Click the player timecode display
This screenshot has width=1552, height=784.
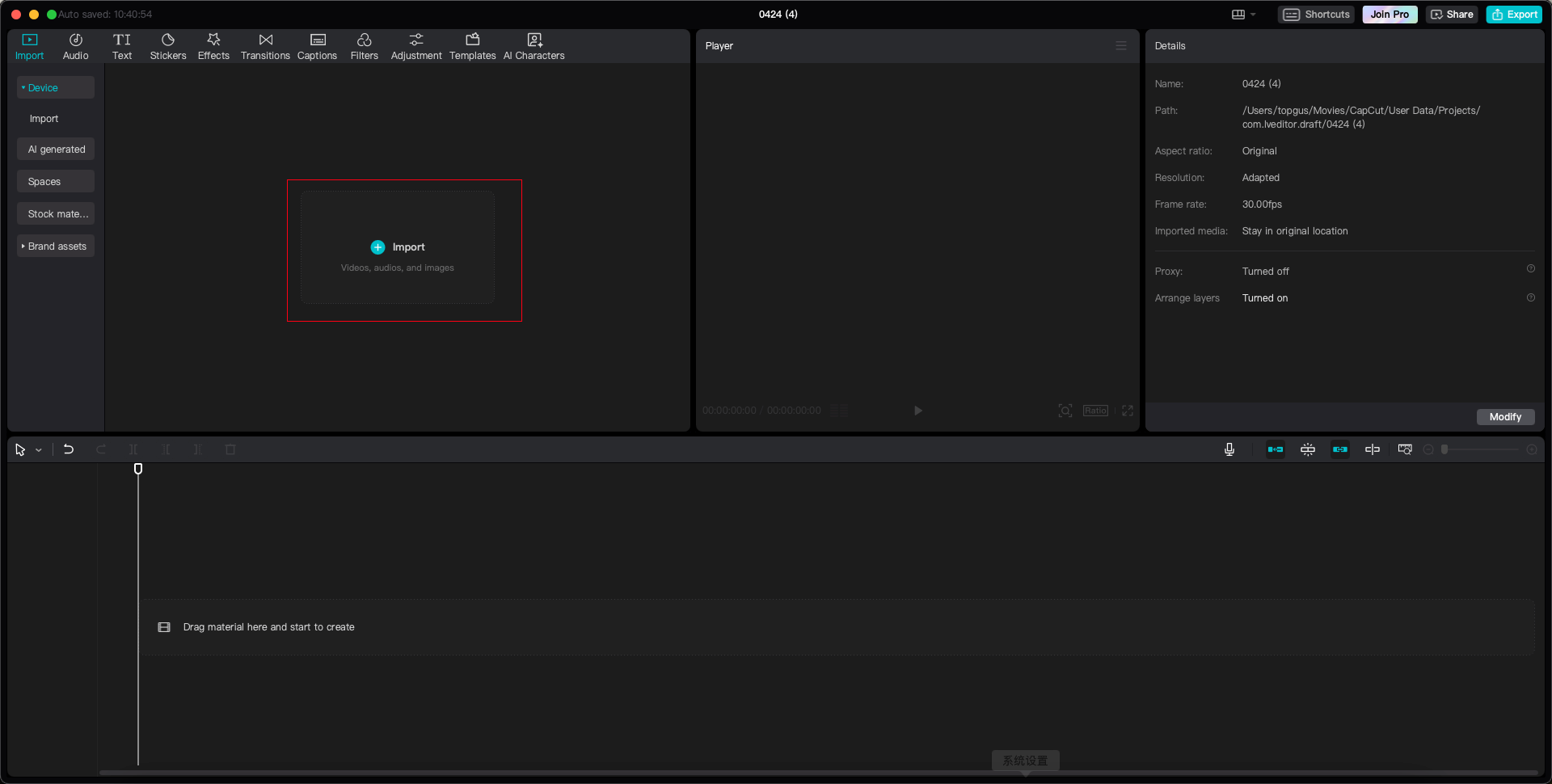tap(761, 411)
